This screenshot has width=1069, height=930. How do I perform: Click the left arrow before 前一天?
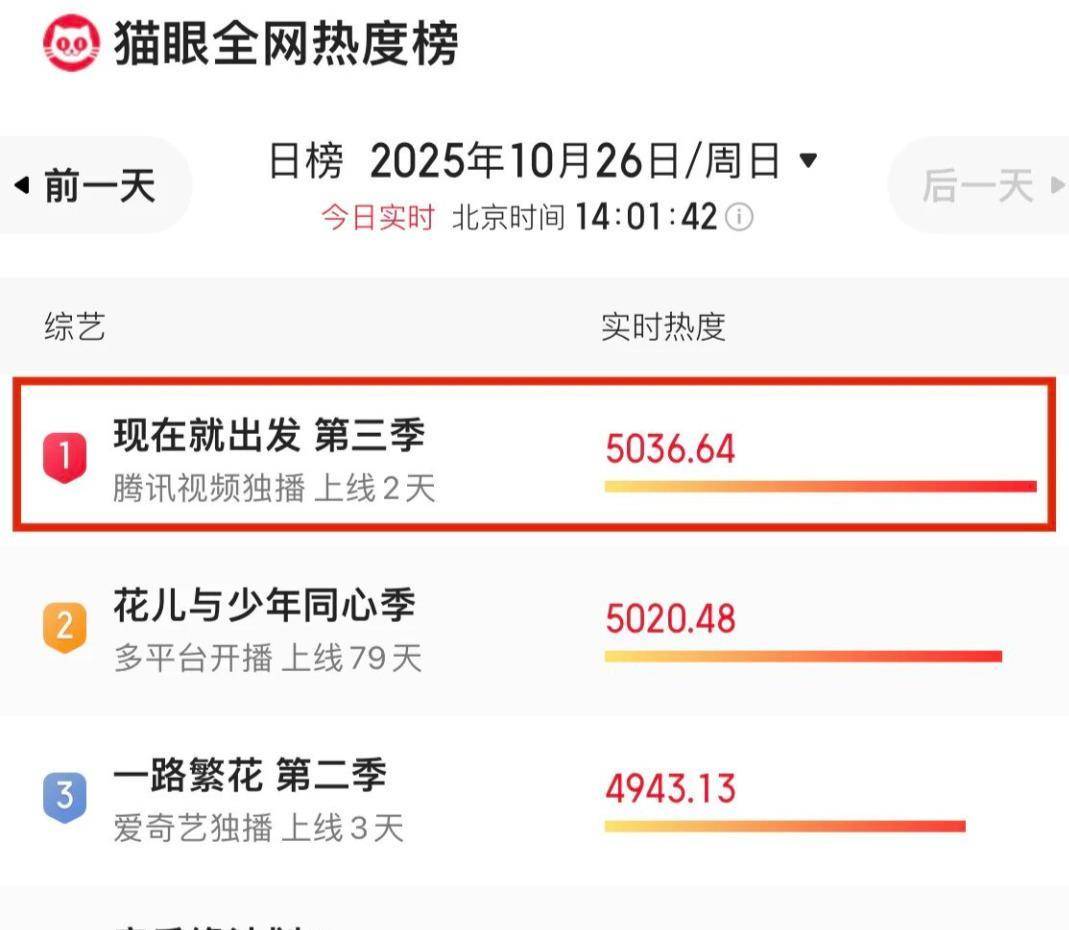click(x=22, y=186)
